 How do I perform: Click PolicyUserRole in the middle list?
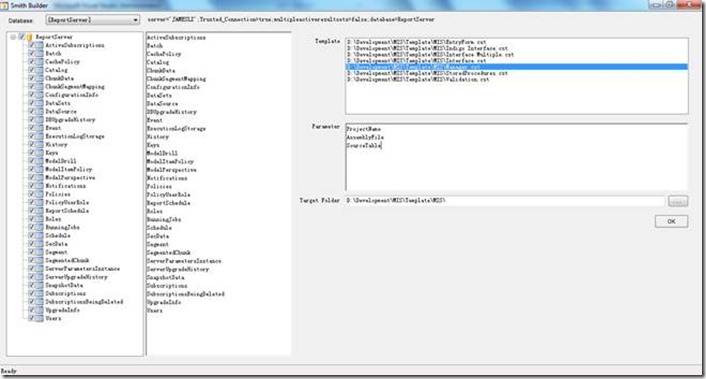click(169, 194)
